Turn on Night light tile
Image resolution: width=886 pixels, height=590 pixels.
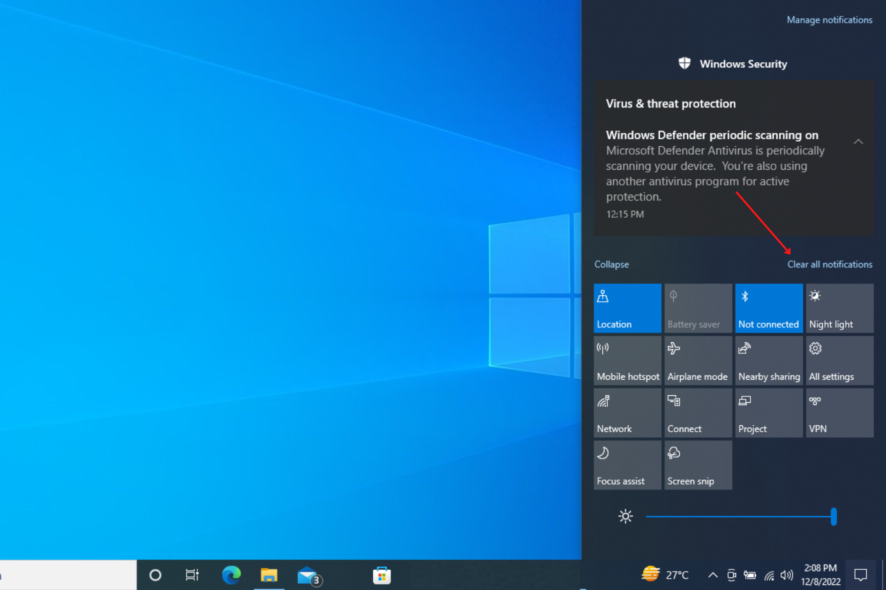tap(839, 308)
